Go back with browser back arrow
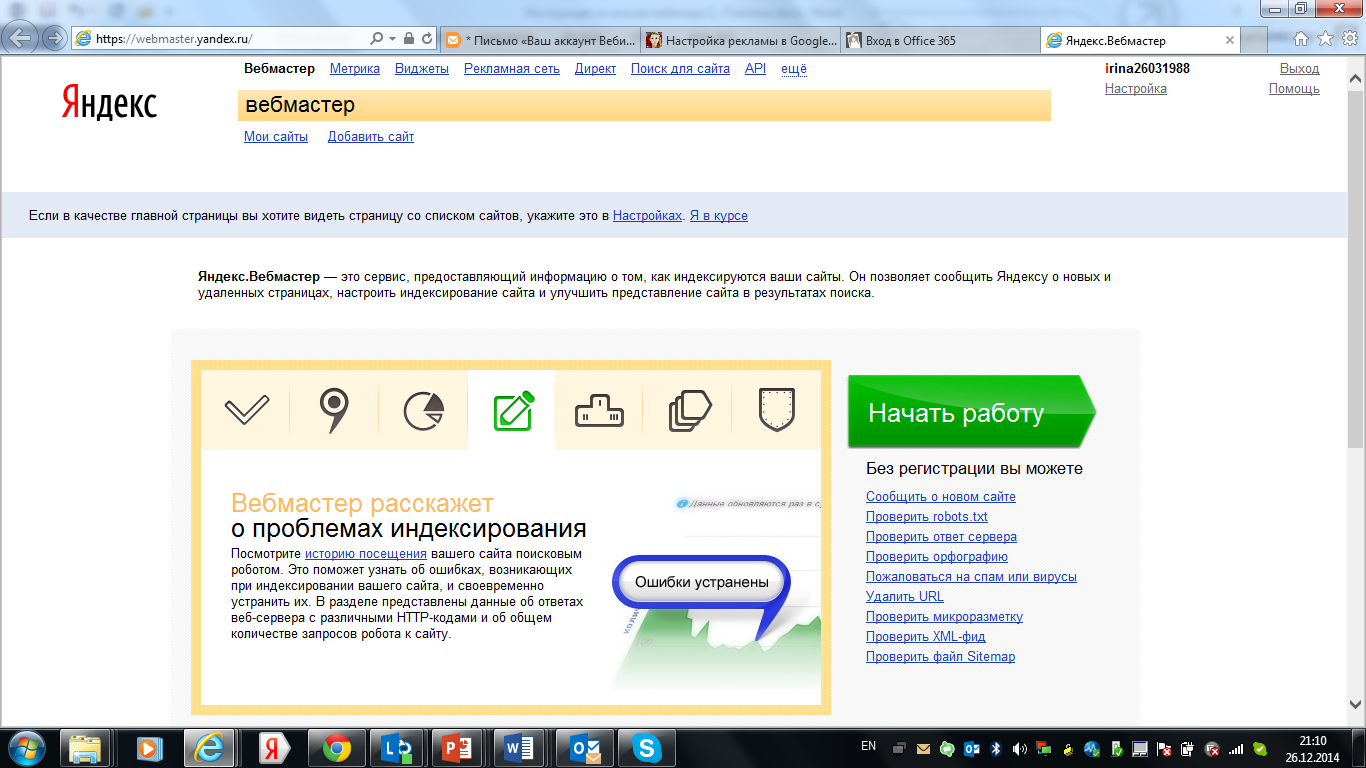Image resolution: width=1366 pixels, height=768 pixels. (22, 39)
